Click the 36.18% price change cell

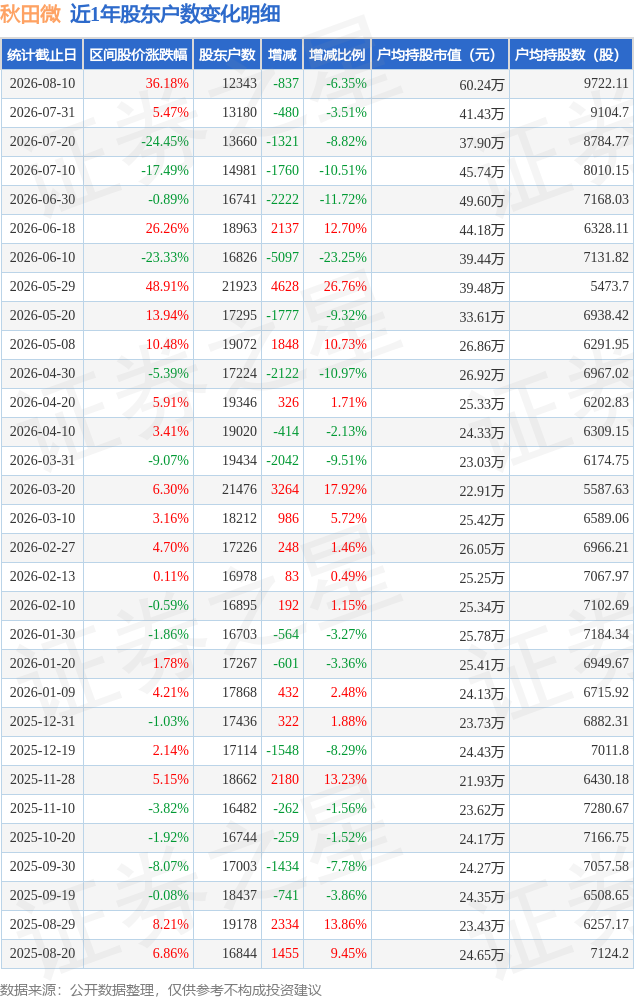coord(167,83)
